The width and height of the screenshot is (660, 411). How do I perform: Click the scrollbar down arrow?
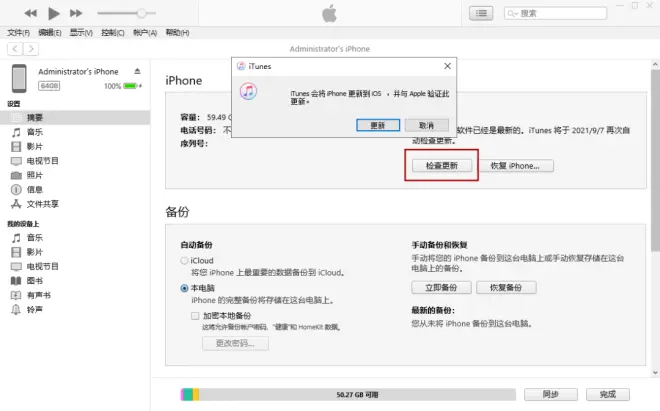coord(655,372)
